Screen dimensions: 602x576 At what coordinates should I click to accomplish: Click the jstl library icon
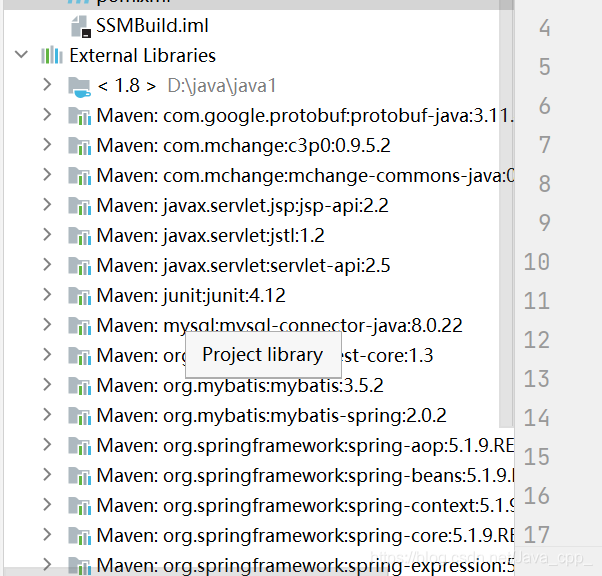79,236
